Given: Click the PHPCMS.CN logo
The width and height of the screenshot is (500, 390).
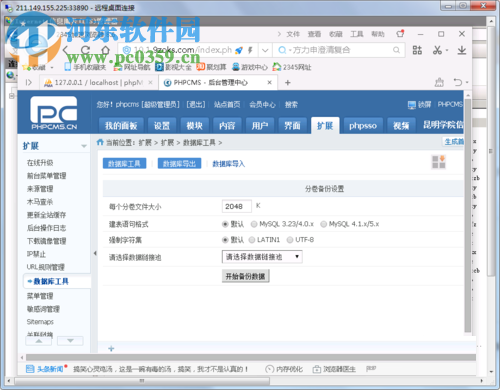Looking at the screenshot, I should tap(54, 113).
